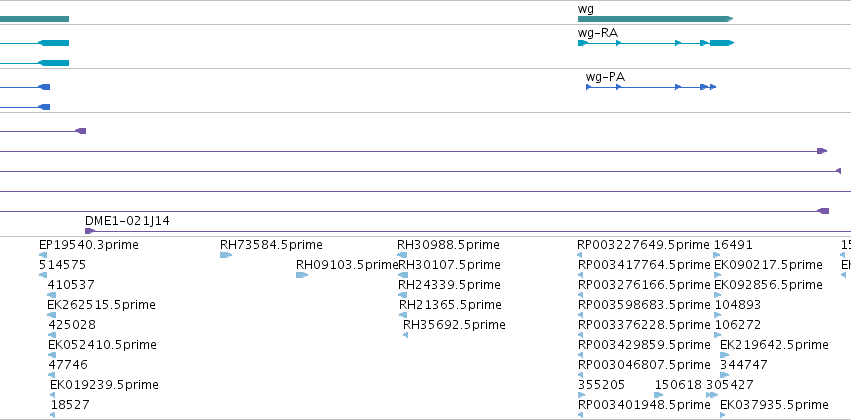
Task: Select the EK219642.5prime arrow glyph
Action: click(x=725, y=355)
